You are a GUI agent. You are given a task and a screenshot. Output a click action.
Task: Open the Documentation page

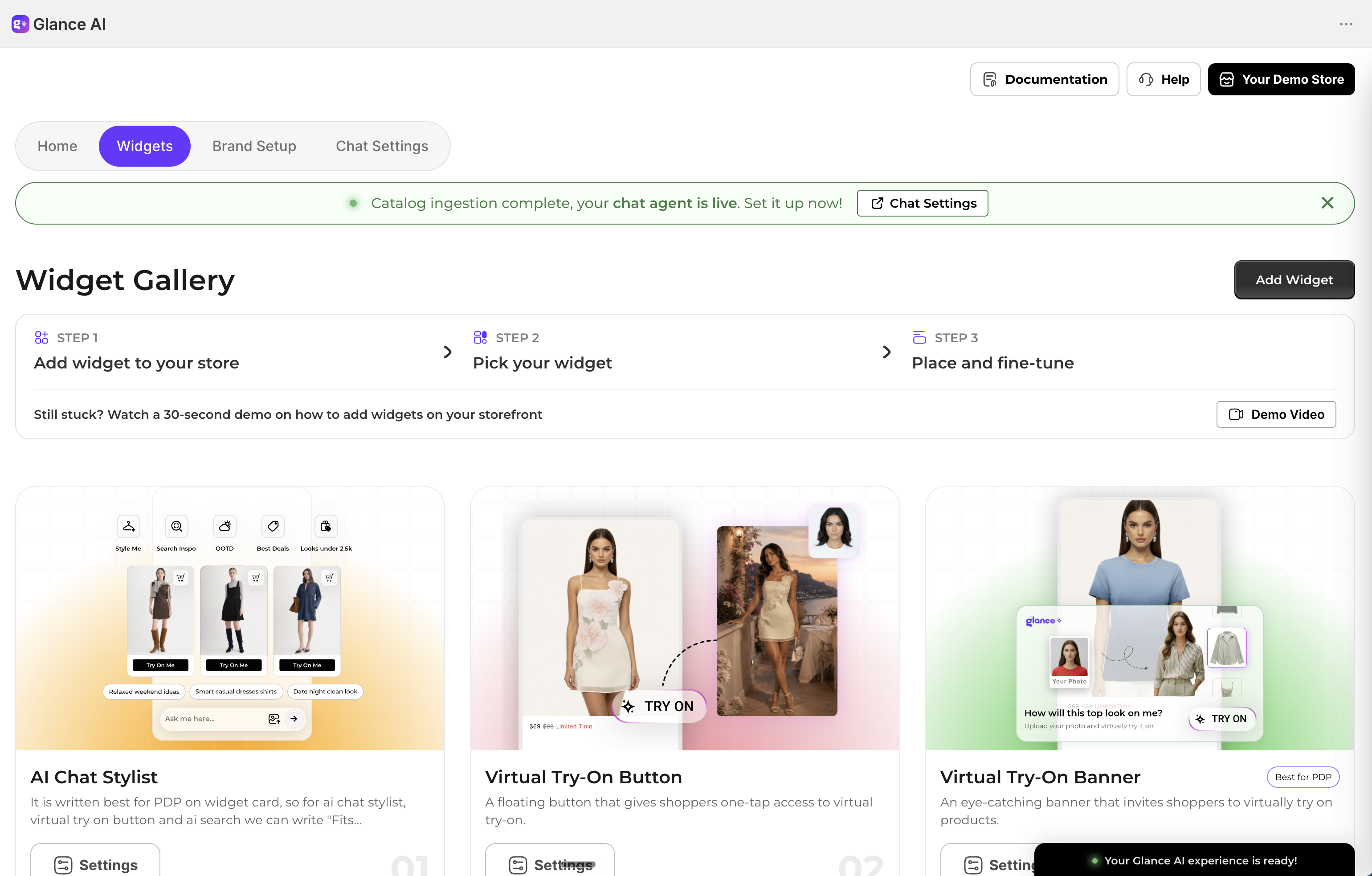1045,79
